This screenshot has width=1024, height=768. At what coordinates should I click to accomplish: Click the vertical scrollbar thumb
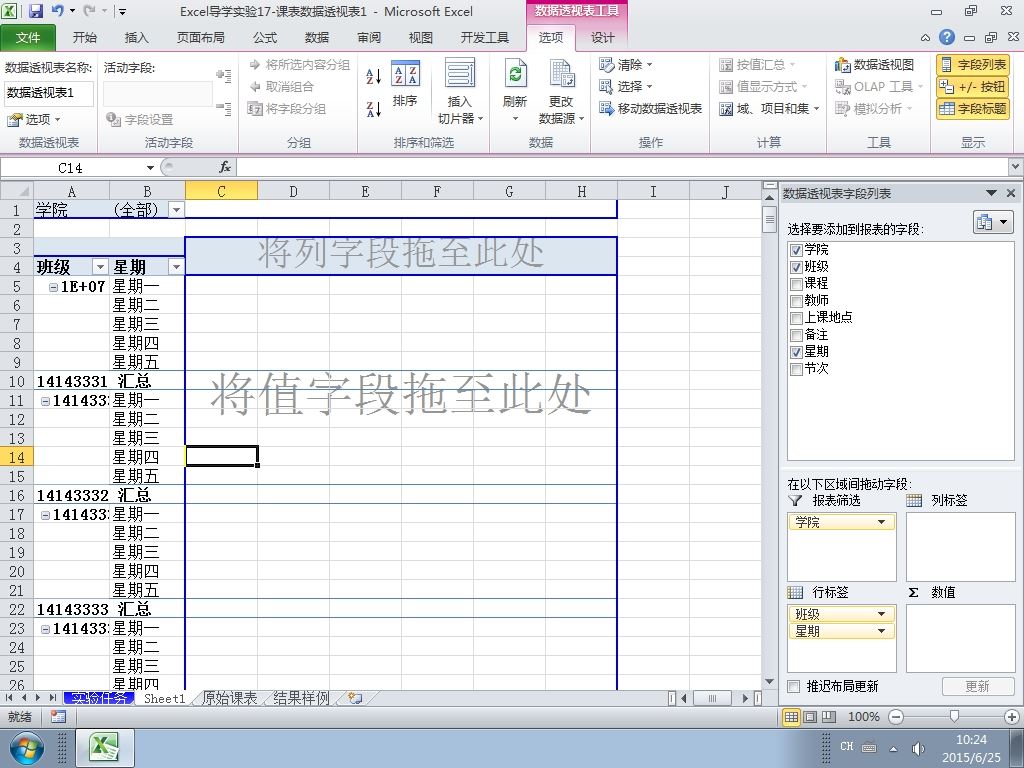[769, 219]
